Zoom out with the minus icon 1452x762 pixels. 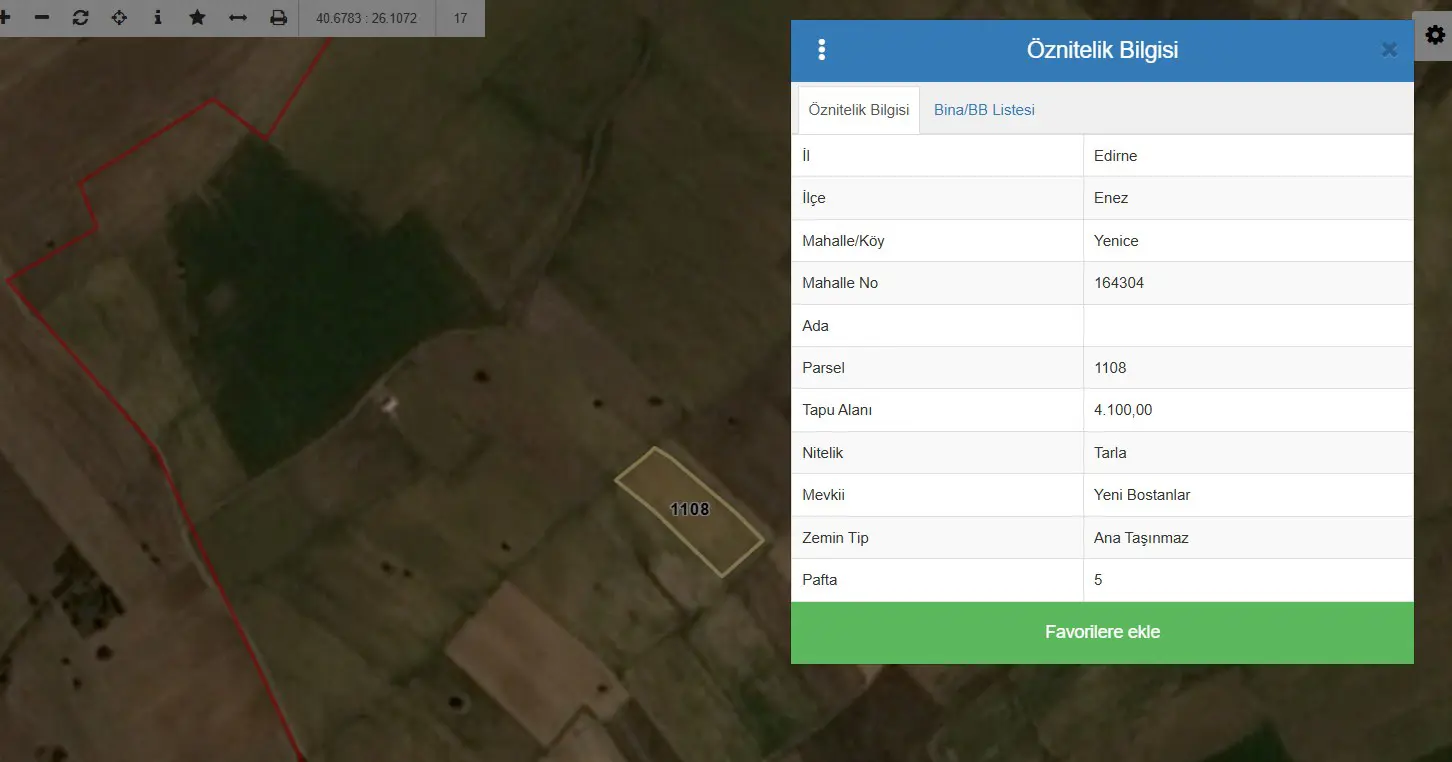(x=42, y=18)
